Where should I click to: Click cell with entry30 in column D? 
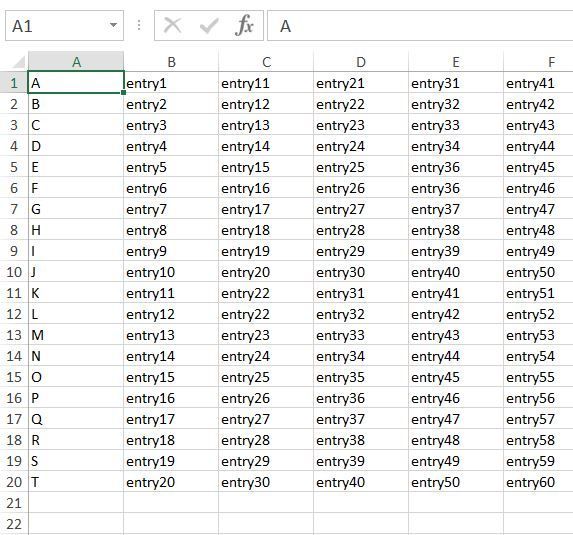(361, 272)
